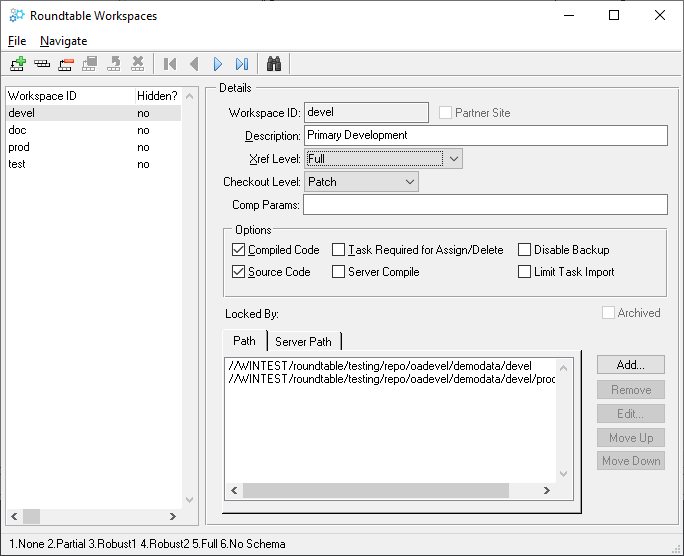The image size is (684, 556).
Task: Go to first workspace record
Action: point(170,64)
